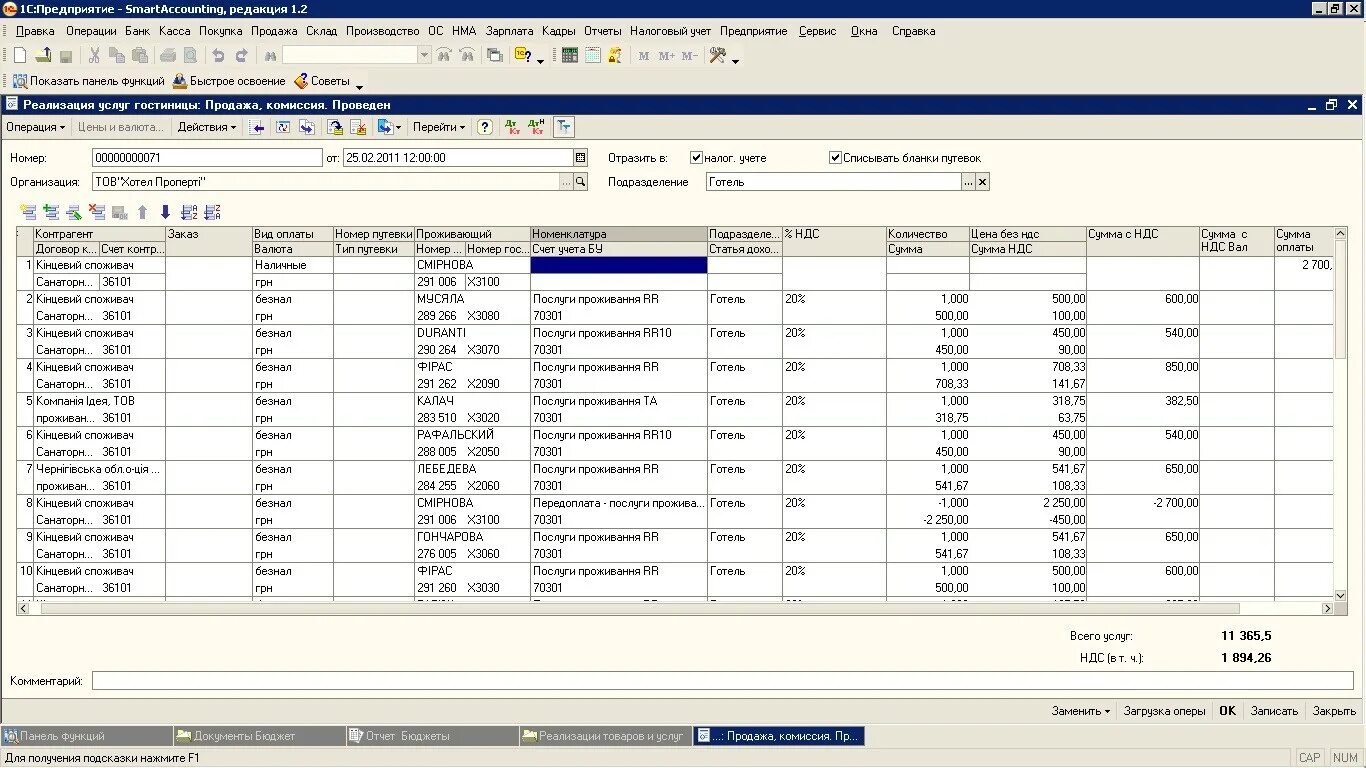
Task: Click the 1C help question icon
Action: [x=523, y=56]
